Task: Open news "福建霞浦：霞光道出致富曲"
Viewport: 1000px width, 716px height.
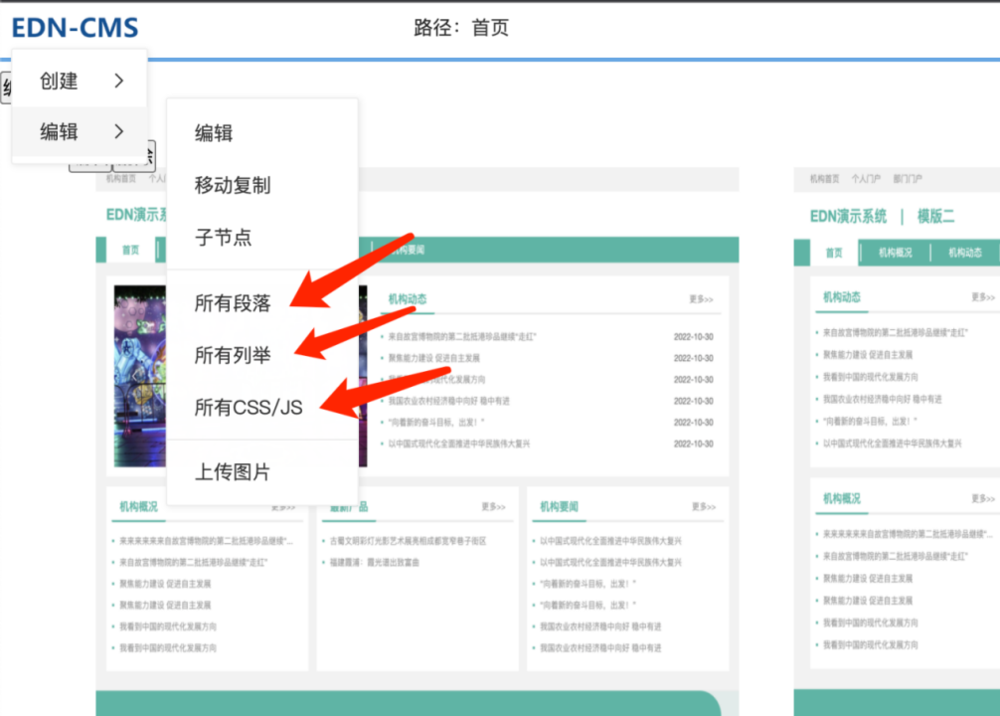Action: [x=375, y=563]
